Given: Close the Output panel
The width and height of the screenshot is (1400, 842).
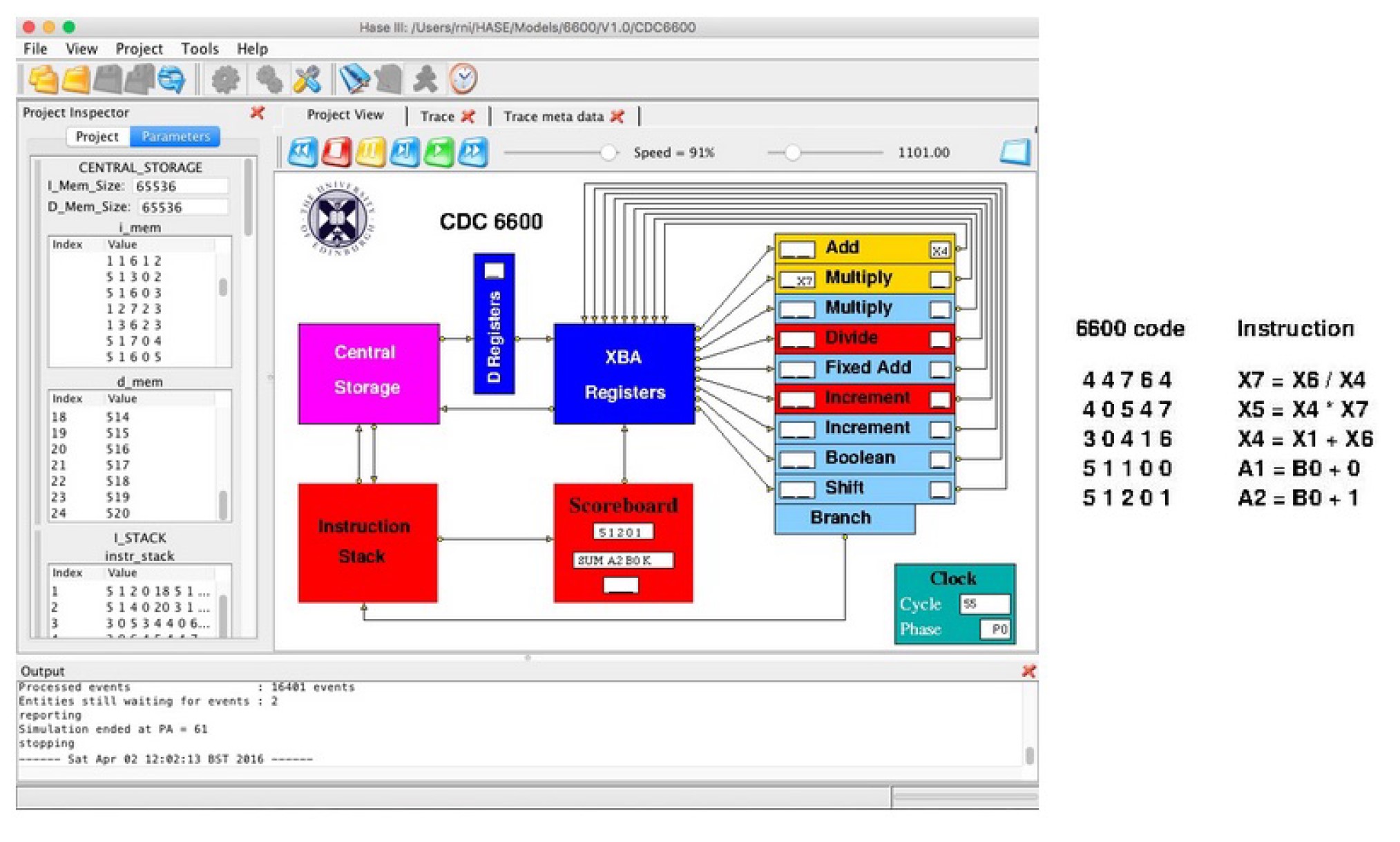Looking at the screenshot, I should point(1028,671).
